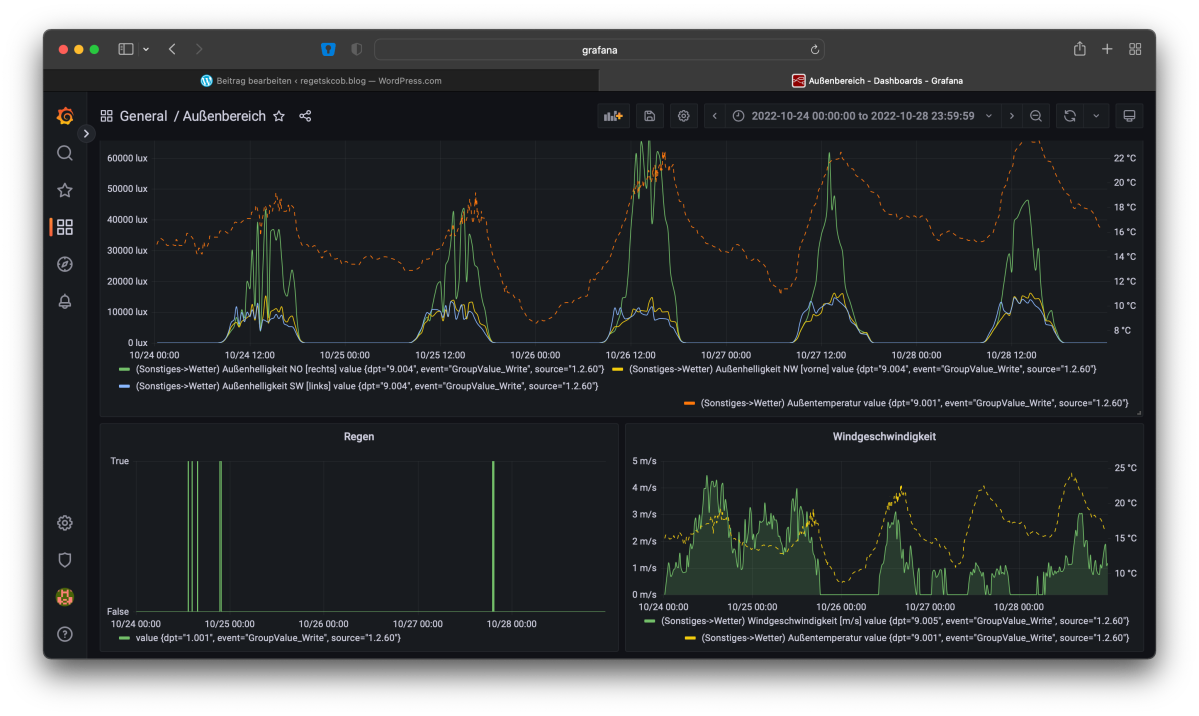This screenshot has width=1199, height=716.
Task: Toggle Außenhelligkeit NO [rechts] legend series
Action: 369,369
